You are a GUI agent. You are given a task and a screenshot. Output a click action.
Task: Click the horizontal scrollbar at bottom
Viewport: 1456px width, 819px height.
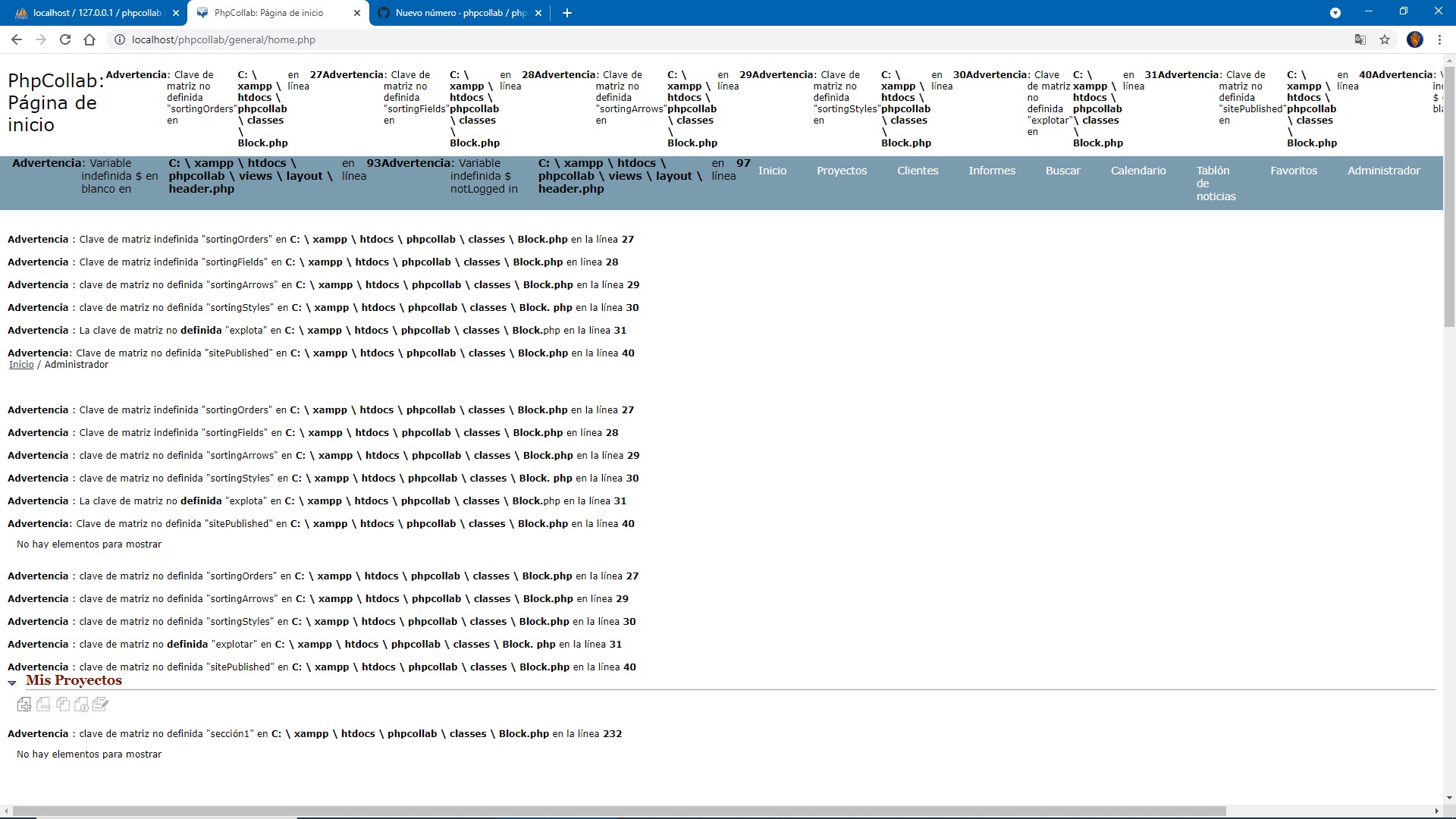(x=619, y=811)
